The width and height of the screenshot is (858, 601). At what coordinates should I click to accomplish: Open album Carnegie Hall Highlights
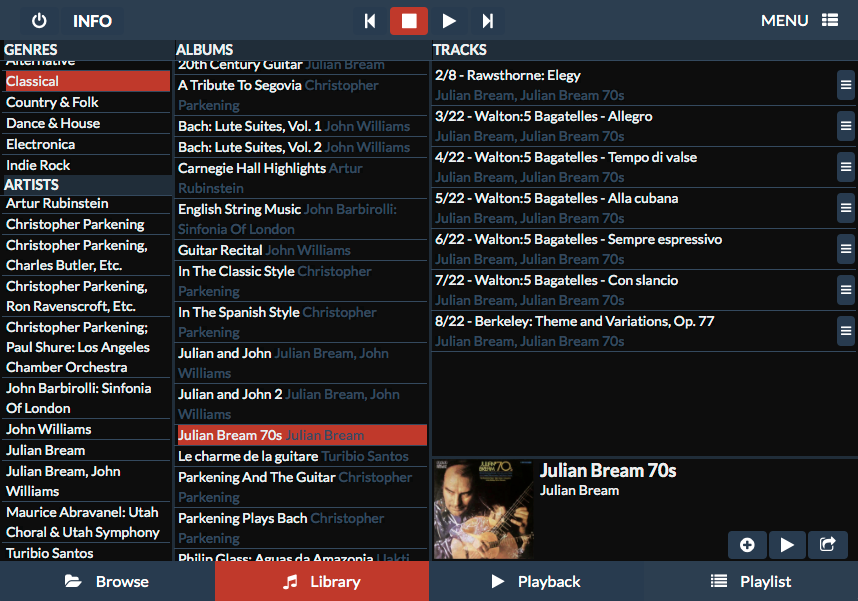coord(302,178)
